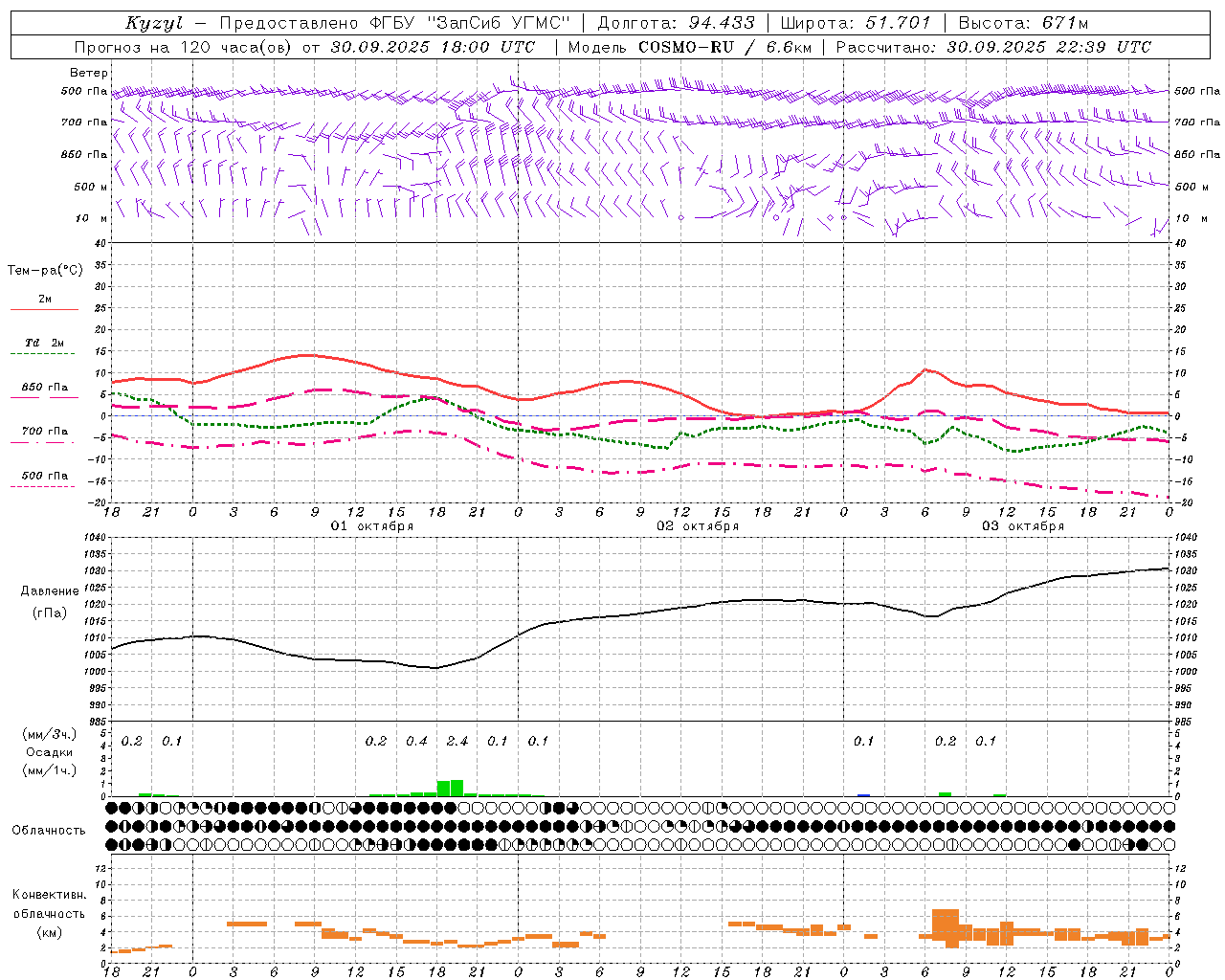
Task: Click the '(км)' unit label
Action: tap(50, 933)
